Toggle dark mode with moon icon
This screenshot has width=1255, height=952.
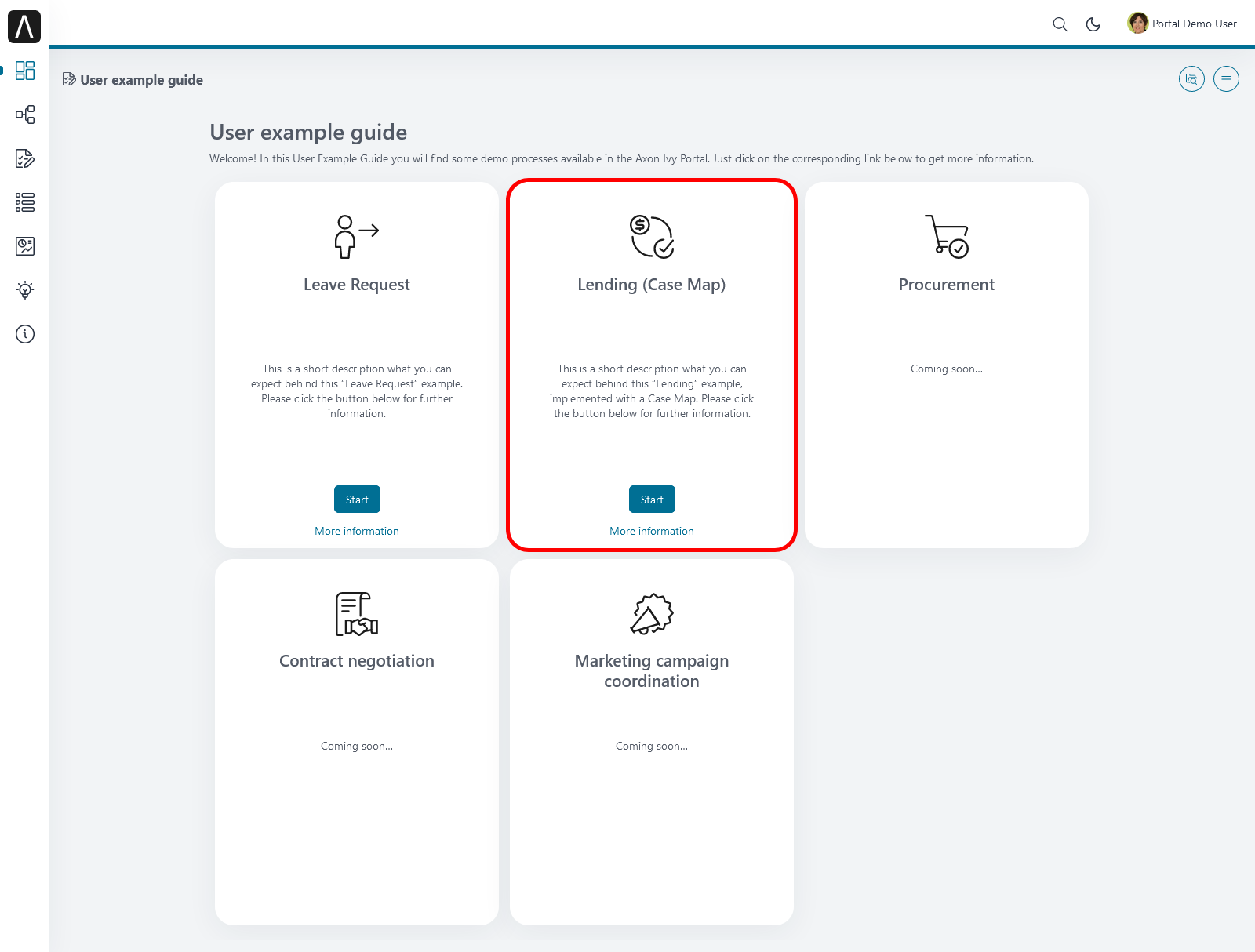(1093, 24)
